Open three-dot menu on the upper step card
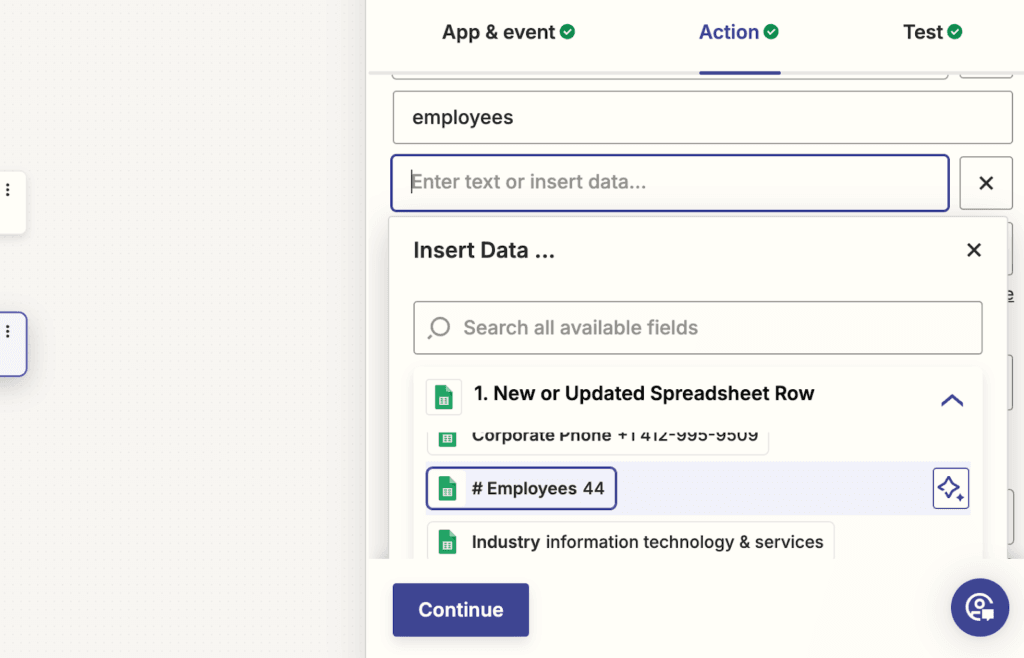This screenshot has width=1024, height=658. 8,190
